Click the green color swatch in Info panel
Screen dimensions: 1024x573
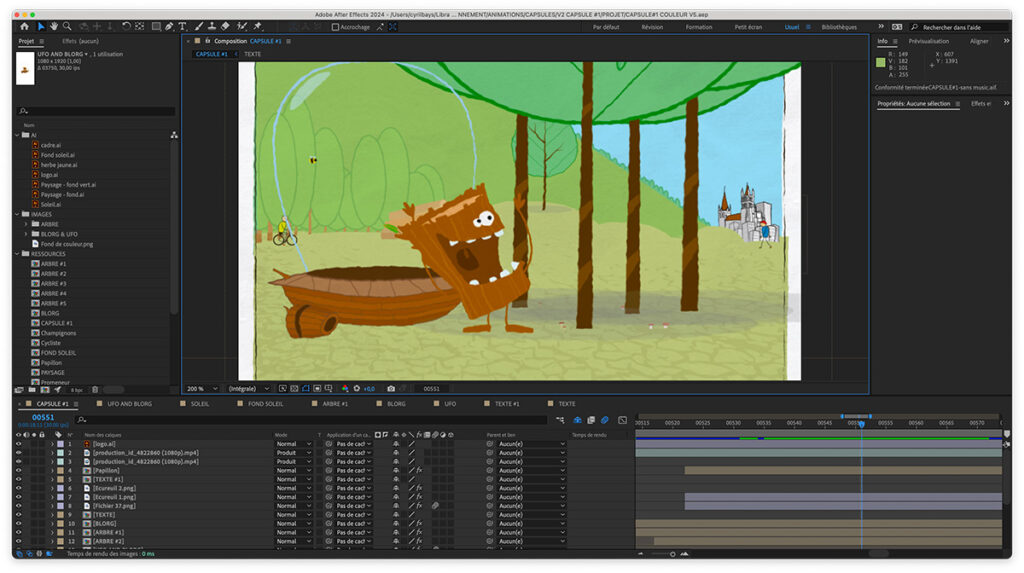pyautogui.click(x=881, y=62)
